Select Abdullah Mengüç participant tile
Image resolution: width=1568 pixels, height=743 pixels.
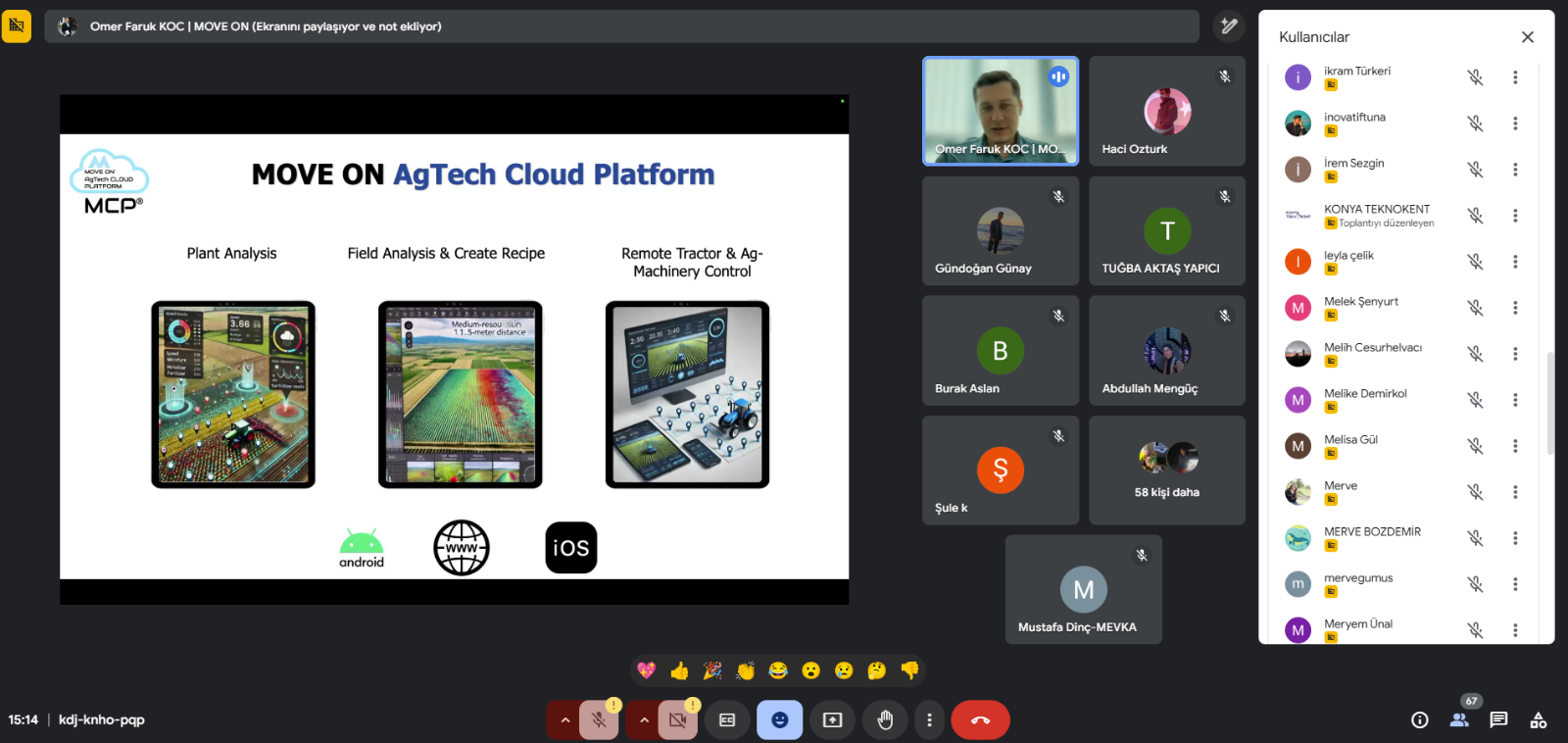coord(1167,351)
